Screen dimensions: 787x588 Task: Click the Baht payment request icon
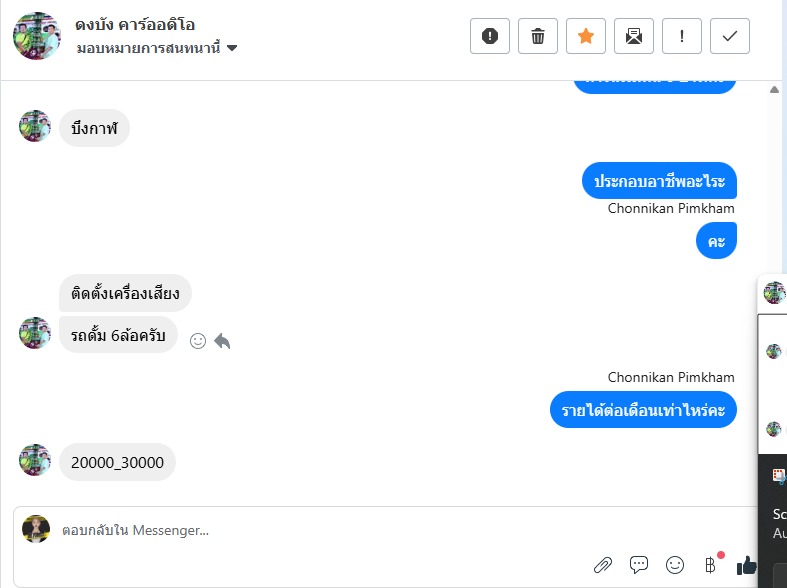click(711, 565)
